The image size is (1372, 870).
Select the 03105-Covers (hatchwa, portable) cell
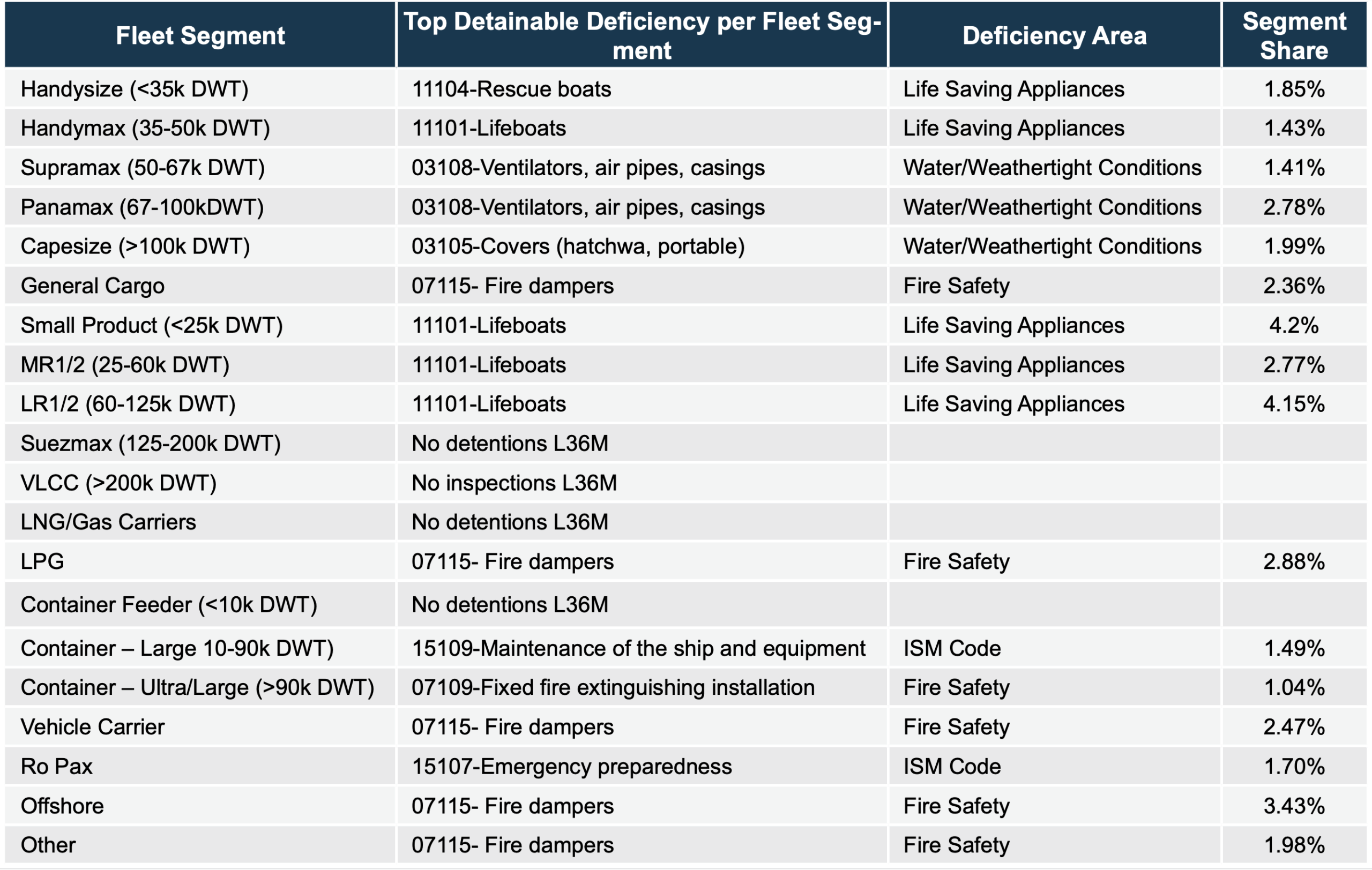click(578, 246)
